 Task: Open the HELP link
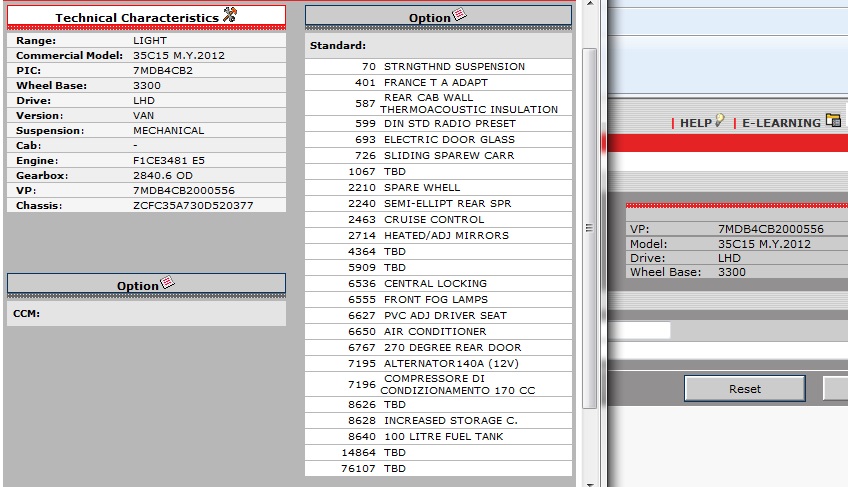pyautogui.click(x=695, y=123)
